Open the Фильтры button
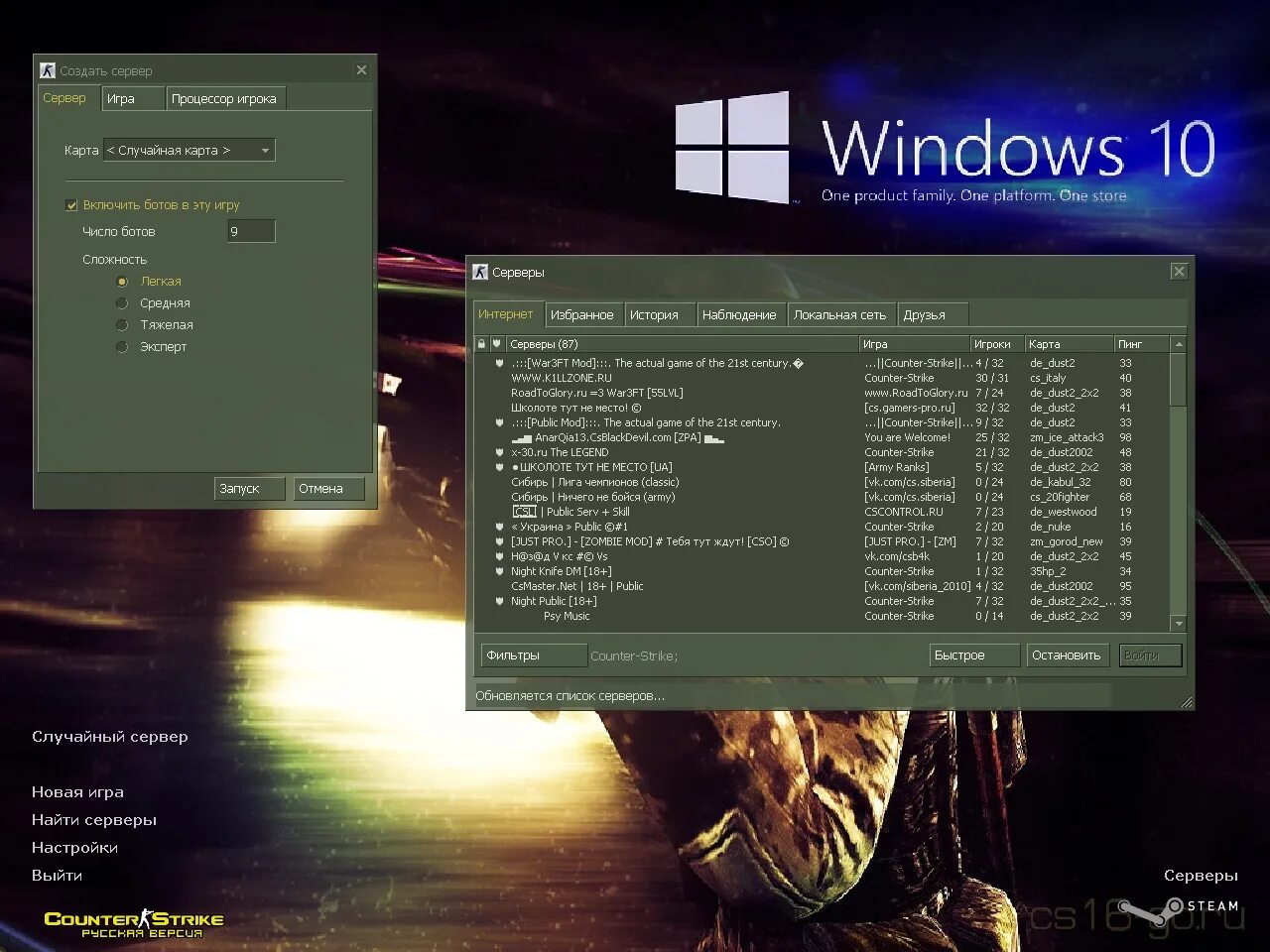The width and height of the screenshot is (1270, 952). pyautogui.click(x=534, y=655)
